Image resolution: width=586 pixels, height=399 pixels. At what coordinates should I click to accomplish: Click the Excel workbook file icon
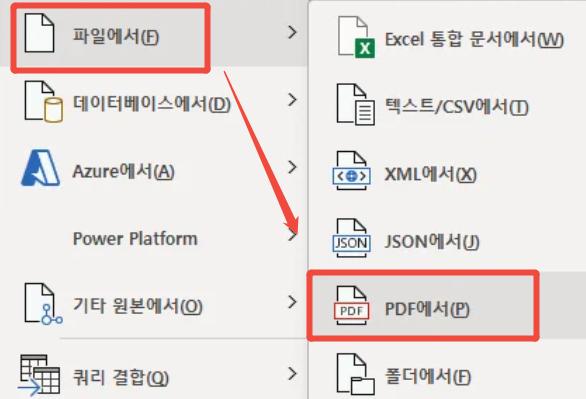pos(357,37)
